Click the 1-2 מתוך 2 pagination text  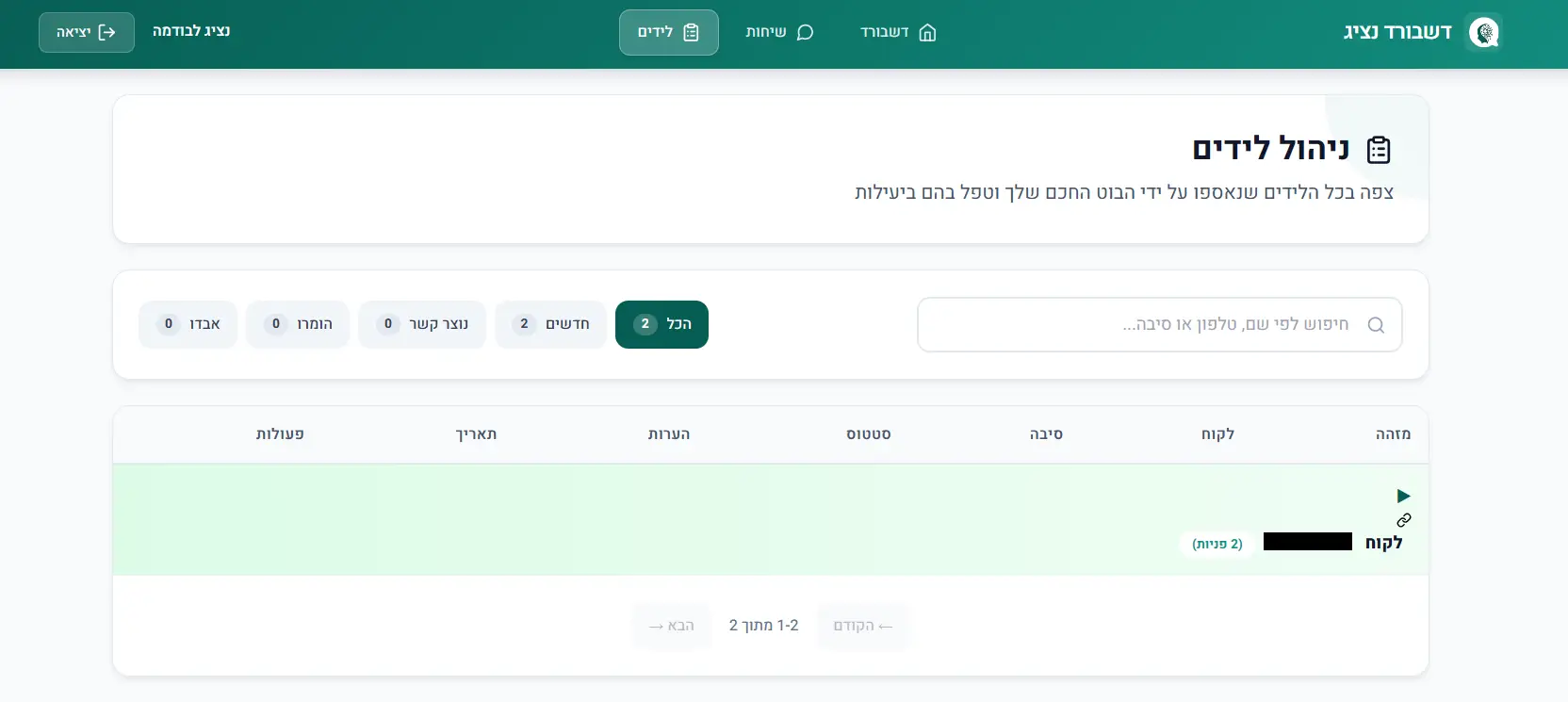(x=764, y=626)
